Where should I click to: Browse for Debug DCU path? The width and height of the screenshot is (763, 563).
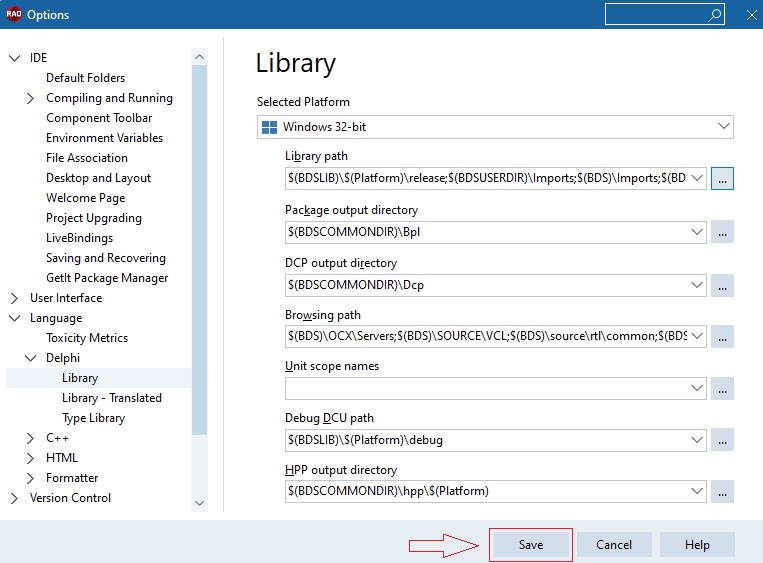722,440
